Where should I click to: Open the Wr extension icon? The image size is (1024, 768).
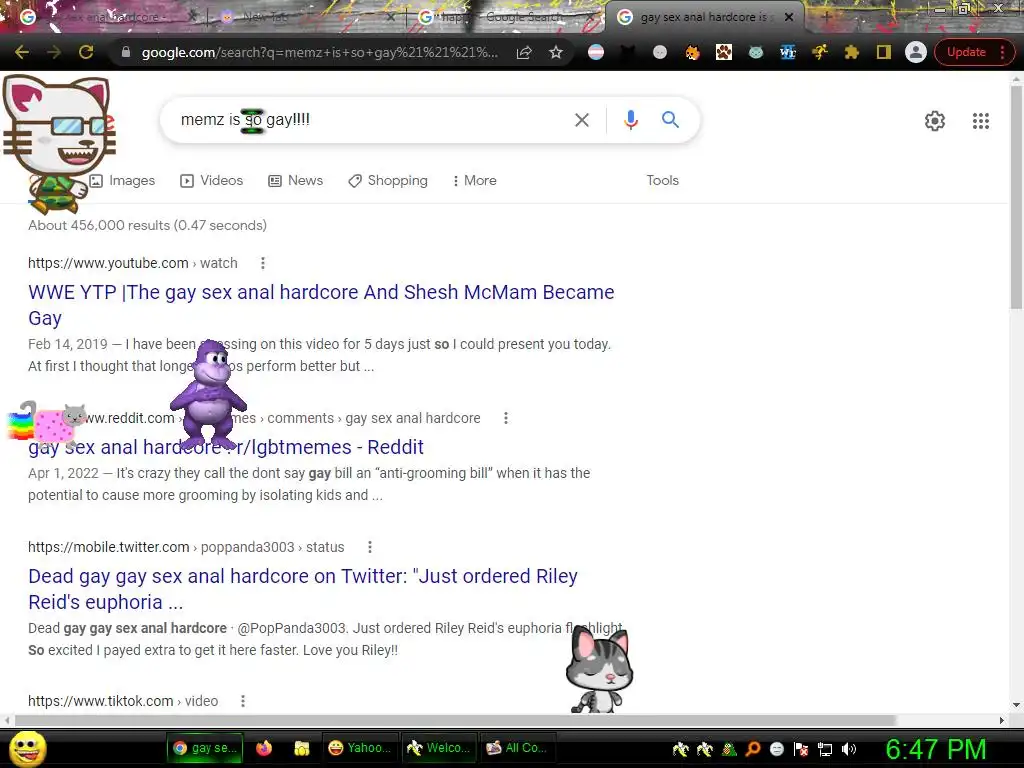788,52
